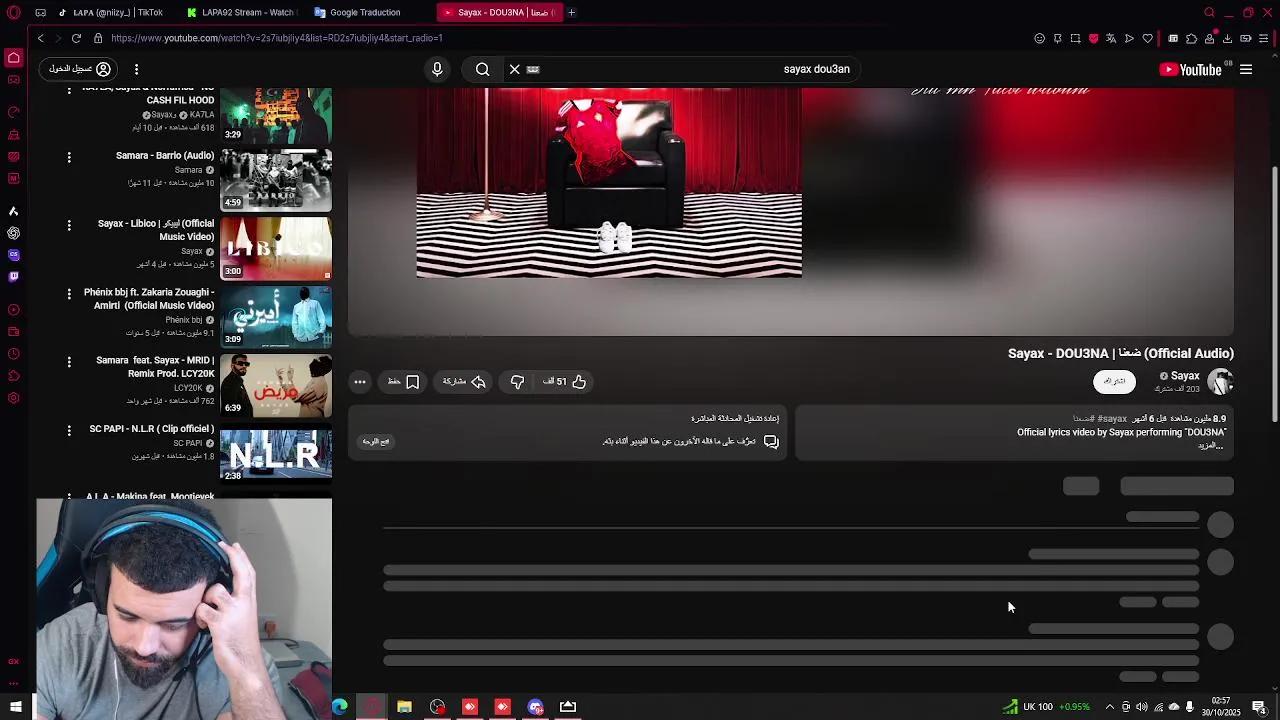Viewport: 1280px width, 720px height.
Task: Open options menu for Phénix bbj Amirti
Action: (69, 294)
